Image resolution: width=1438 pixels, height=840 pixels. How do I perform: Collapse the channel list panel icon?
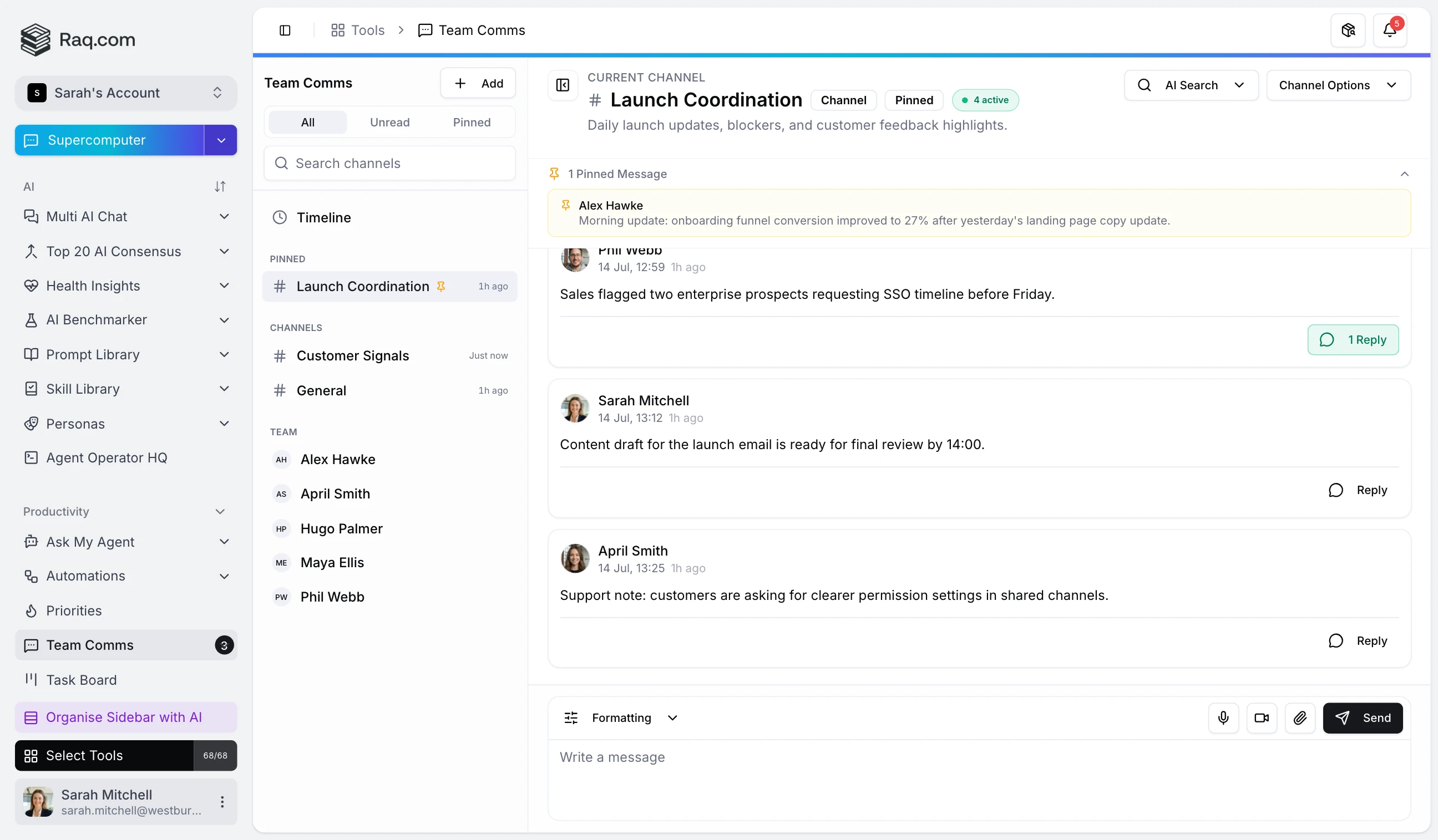563,85
